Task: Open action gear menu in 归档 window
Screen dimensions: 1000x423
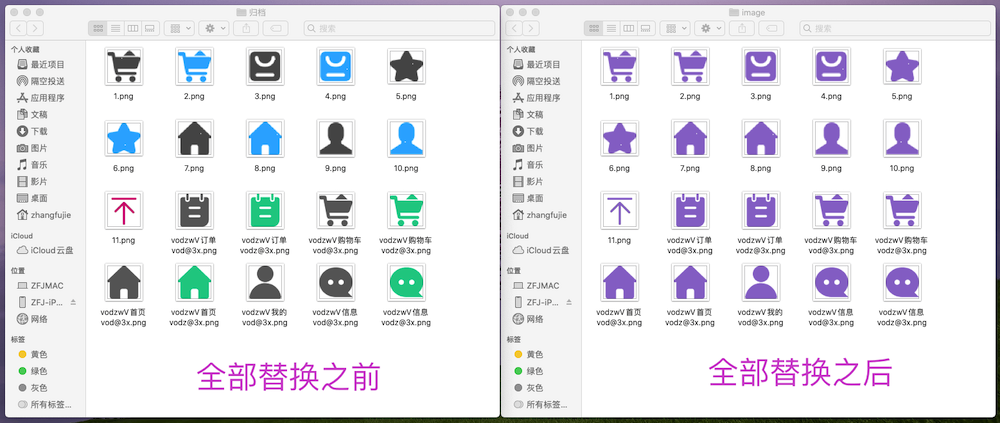Action: pos(214,28)
